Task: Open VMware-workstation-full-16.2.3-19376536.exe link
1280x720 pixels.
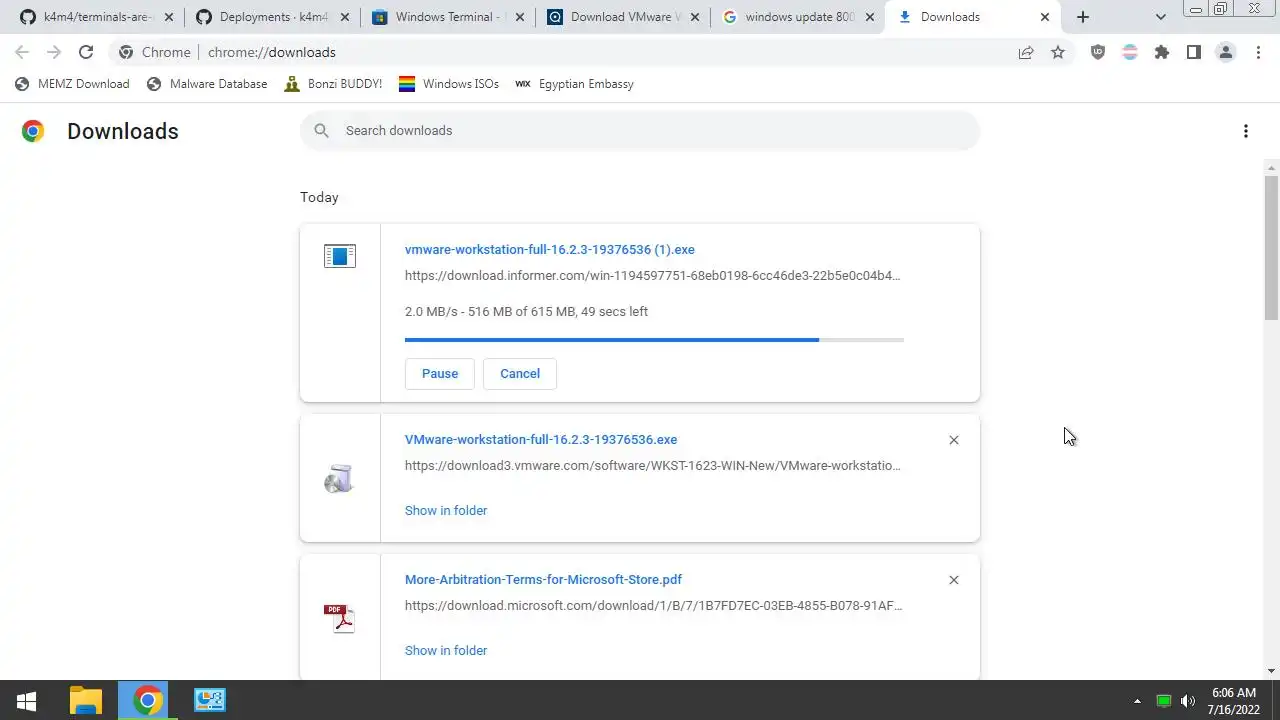Action: (x=541, y=440)
